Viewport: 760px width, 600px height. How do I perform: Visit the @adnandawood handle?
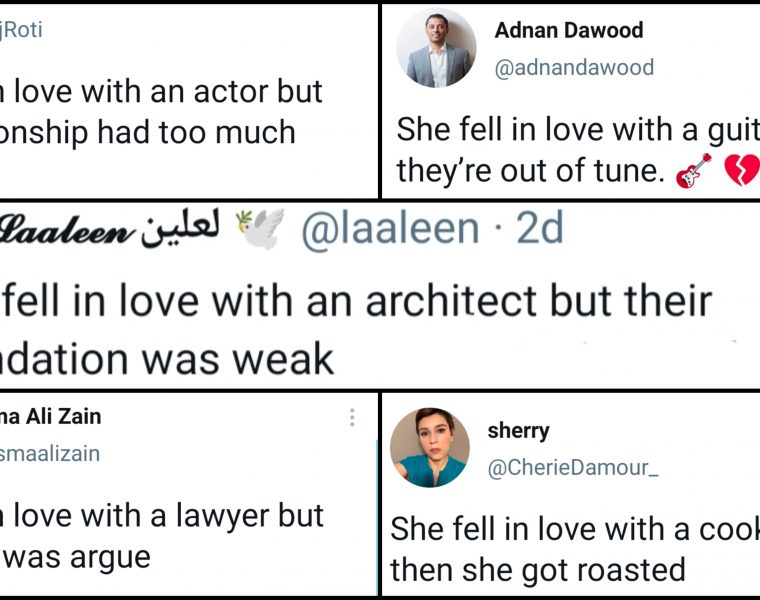(x=574, y=67)
